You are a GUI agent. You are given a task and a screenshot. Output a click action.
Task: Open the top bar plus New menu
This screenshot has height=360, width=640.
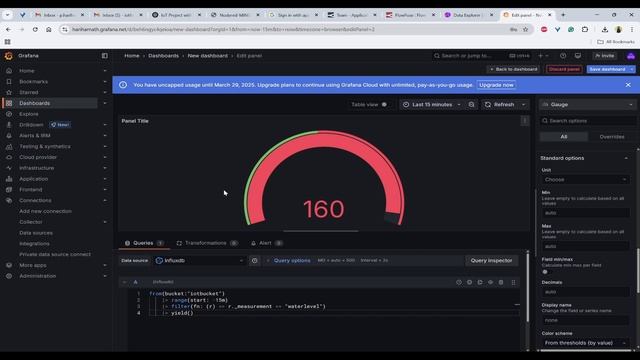(543, 56)
